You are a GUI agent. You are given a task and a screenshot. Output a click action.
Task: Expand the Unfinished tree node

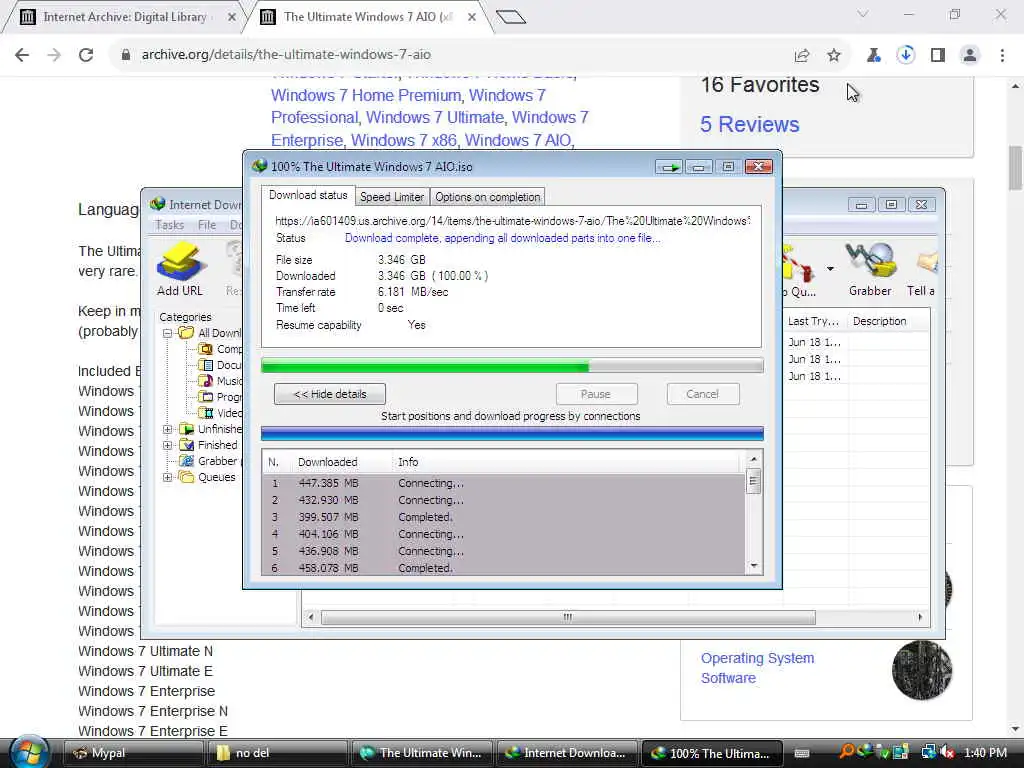[x=167, y=429]
